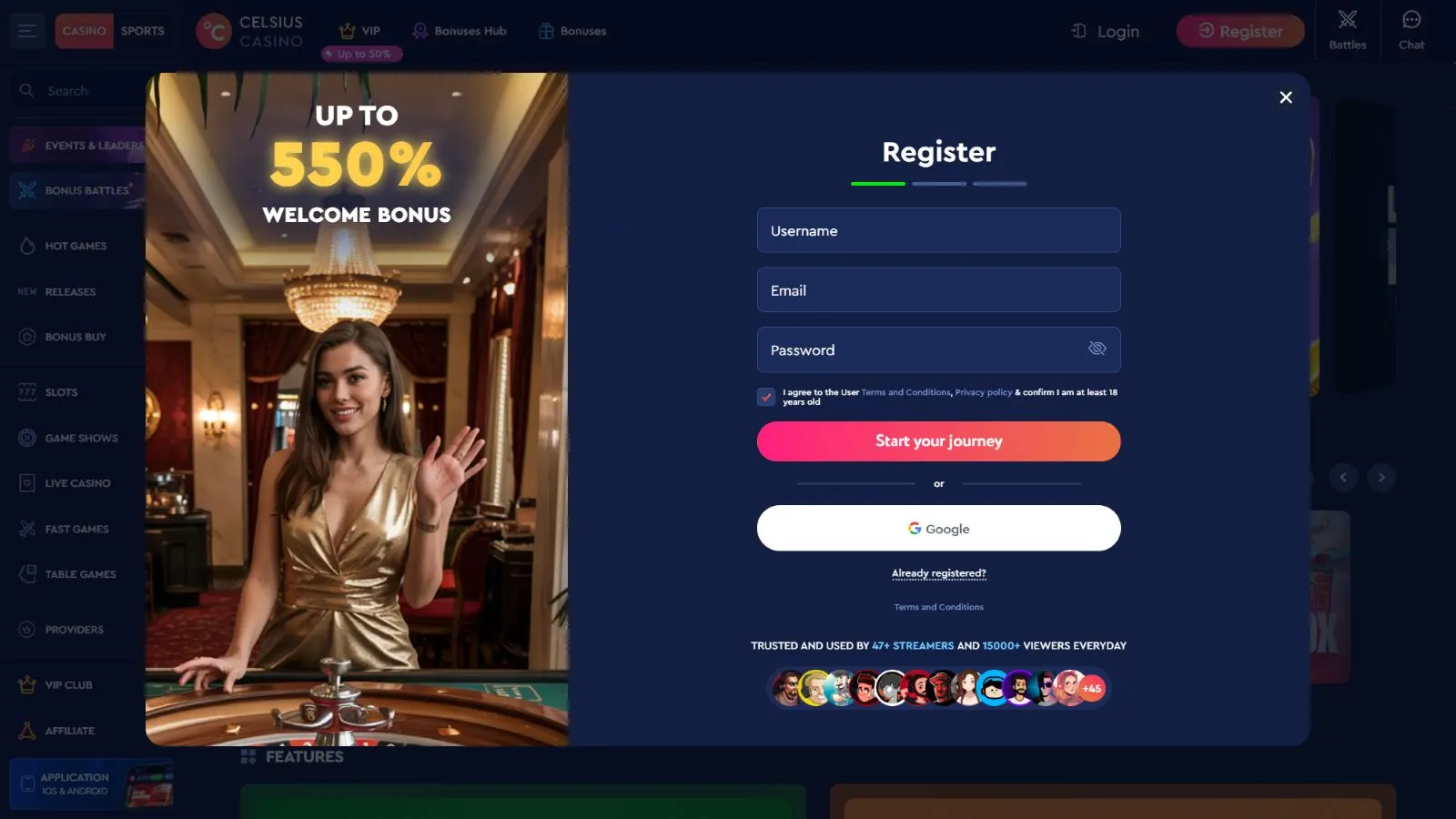Click the carousel previous arrow

pos(1343,477)
